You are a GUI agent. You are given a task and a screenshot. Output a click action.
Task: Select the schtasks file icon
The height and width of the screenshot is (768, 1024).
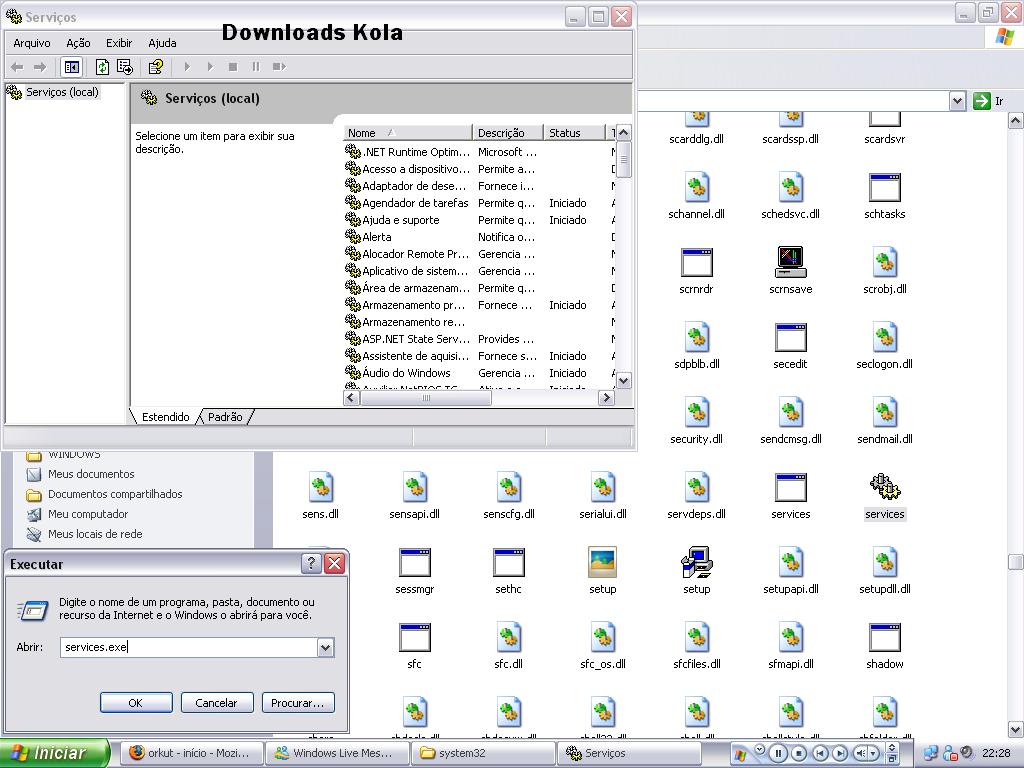(x=884, y=187)
